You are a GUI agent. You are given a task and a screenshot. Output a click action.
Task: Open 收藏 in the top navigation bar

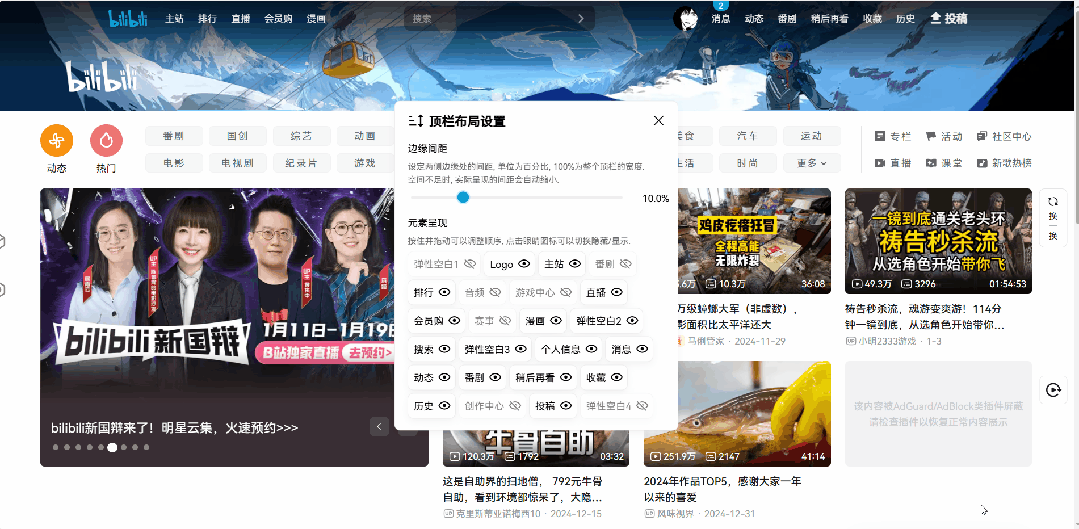[873, 19]
